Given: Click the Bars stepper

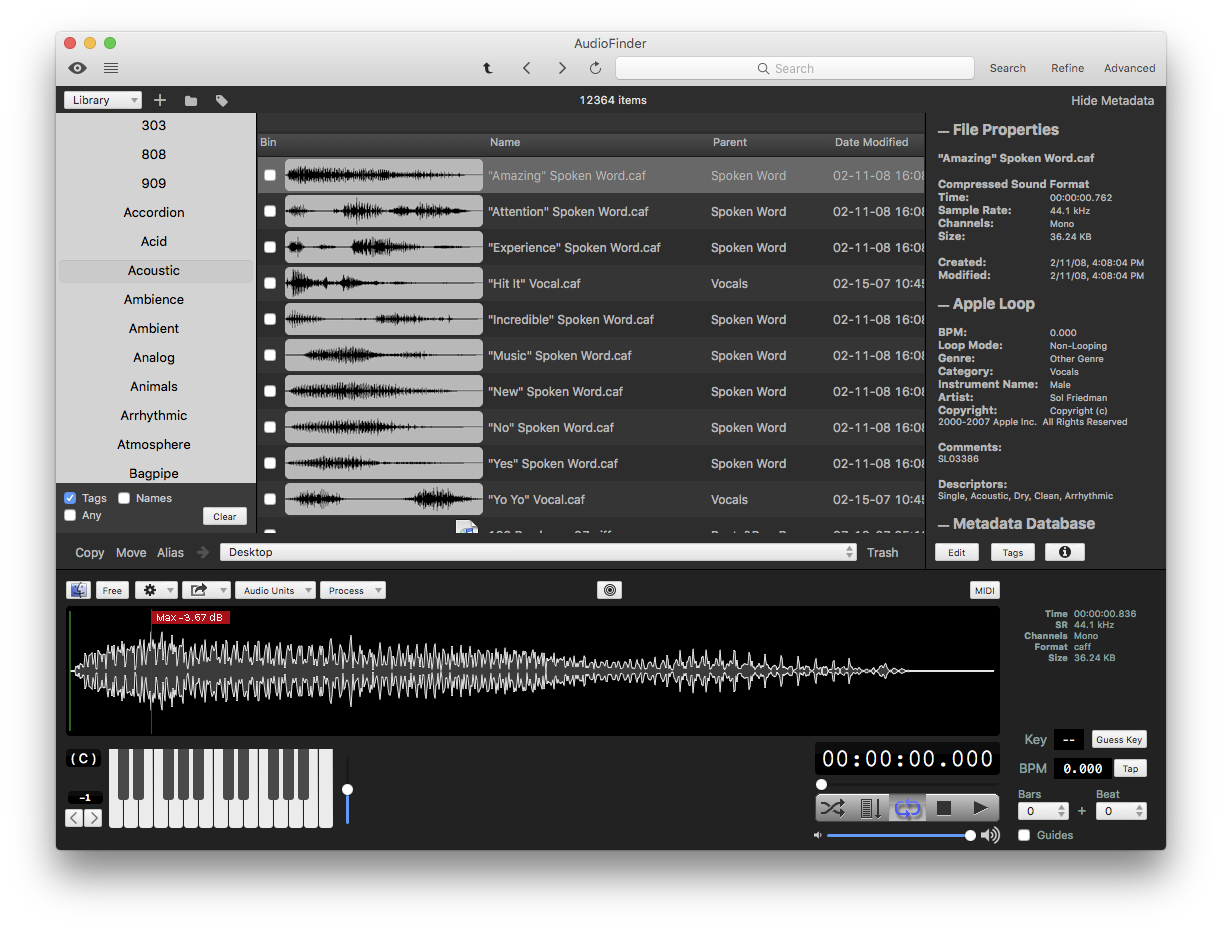Looking at the screenshot, I should (1062, 811).
